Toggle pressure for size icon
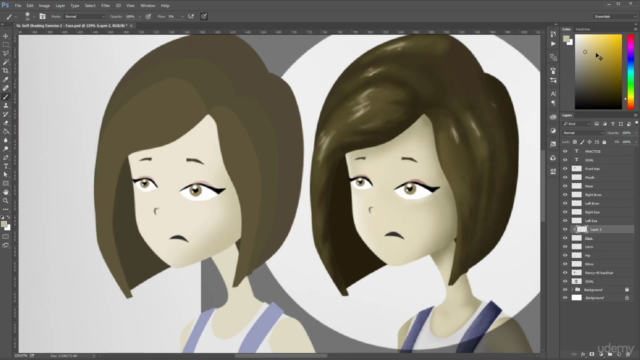Screen dimensions: 640x360 (x=204, y=16)
